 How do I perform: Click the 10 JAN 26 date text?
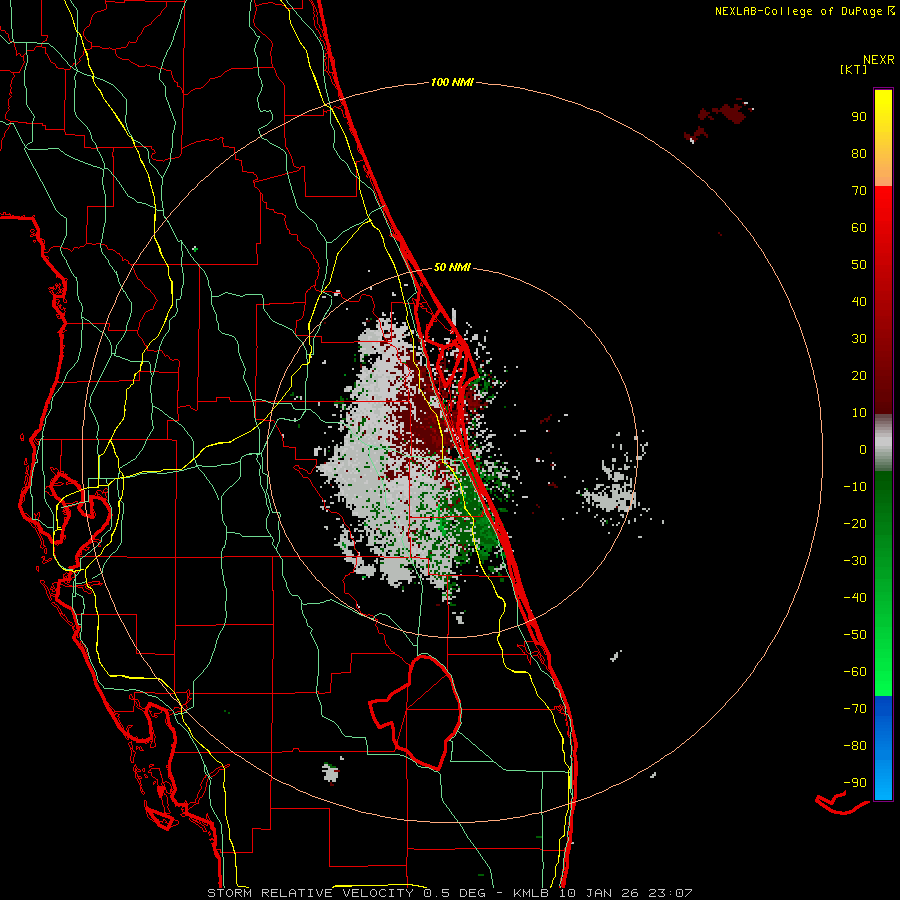[x=597, y=893]
